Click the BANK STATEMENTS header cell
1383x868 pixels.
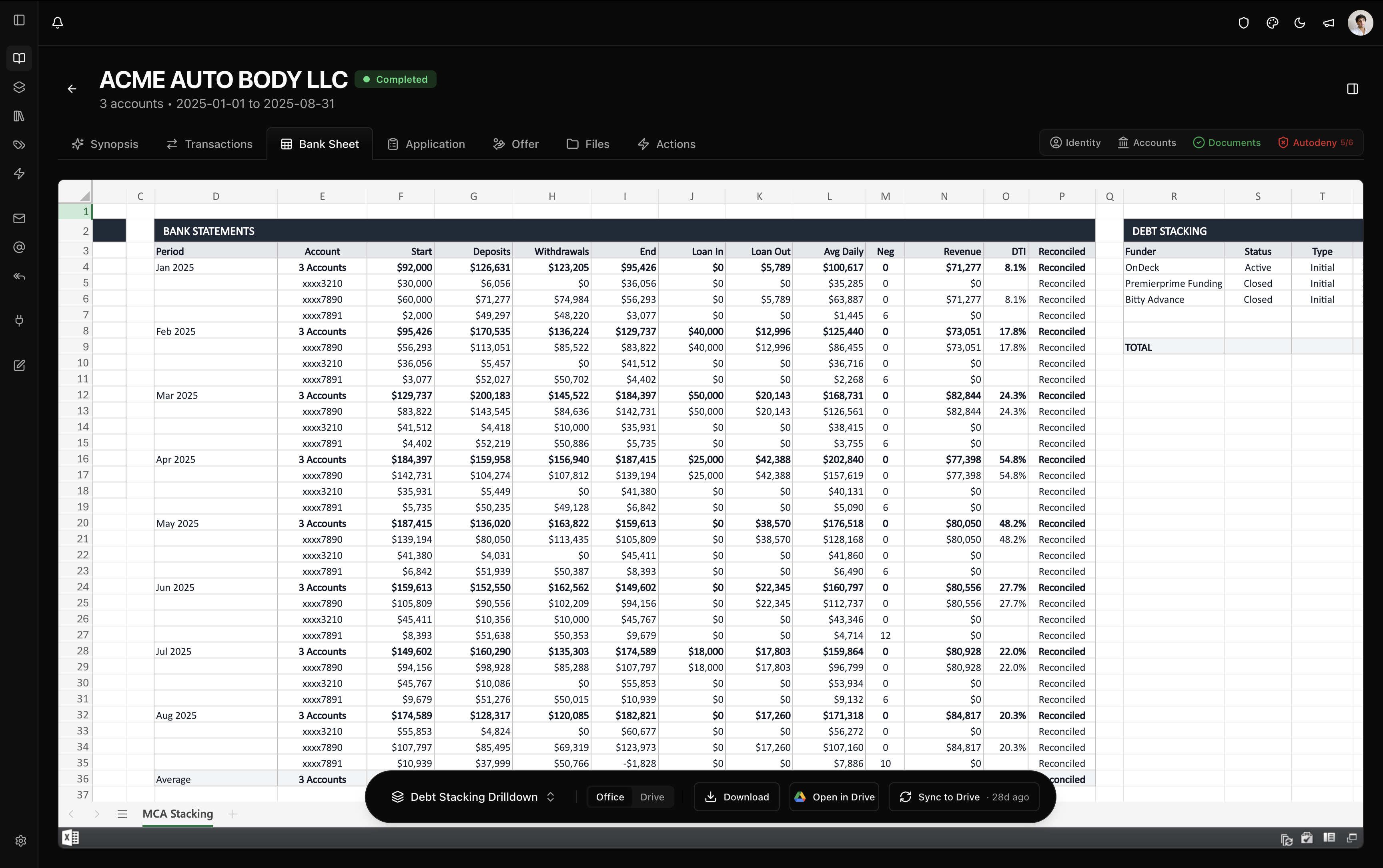[624, 231]
